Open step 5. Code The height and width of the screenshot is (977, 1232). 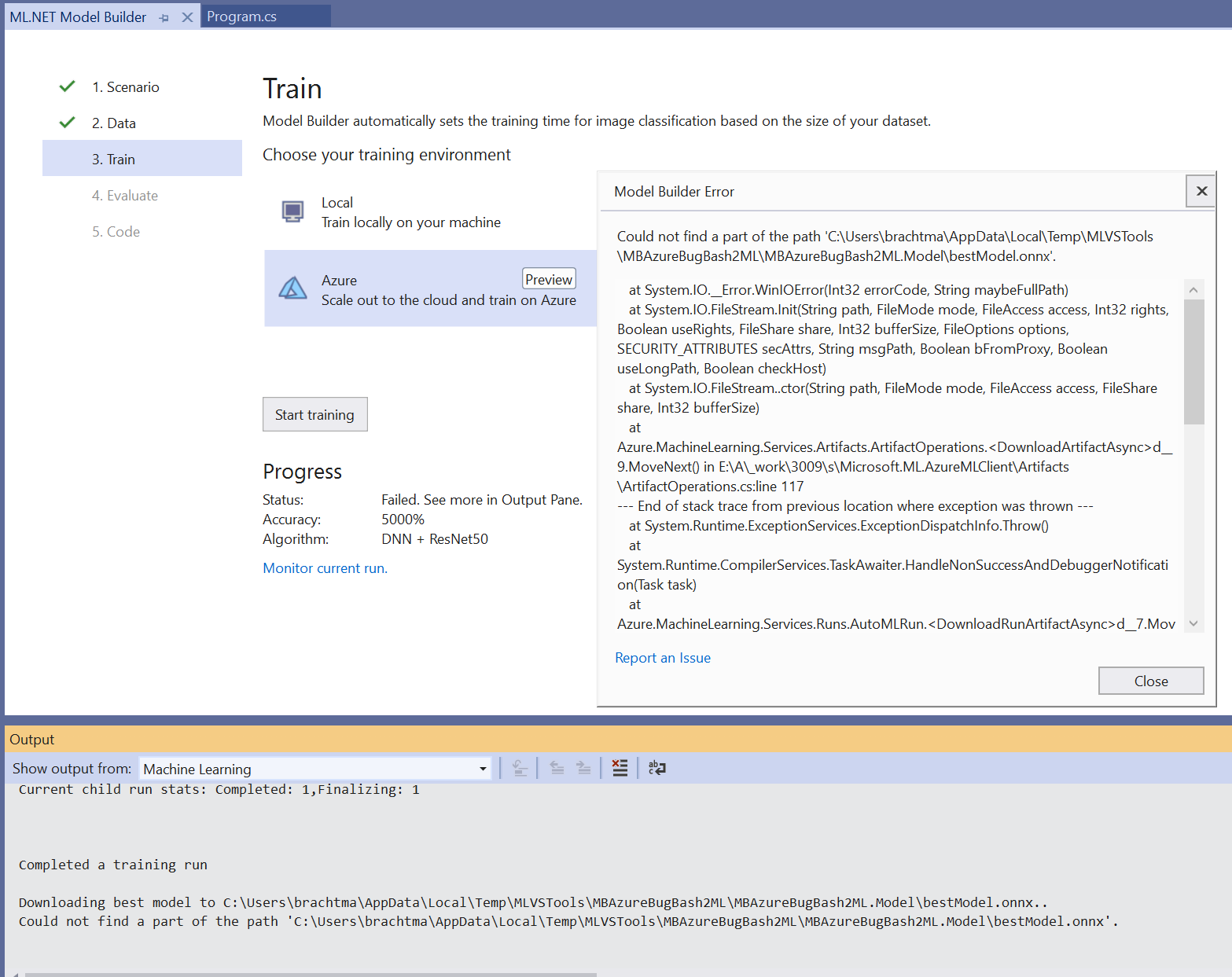click(116, 232)
